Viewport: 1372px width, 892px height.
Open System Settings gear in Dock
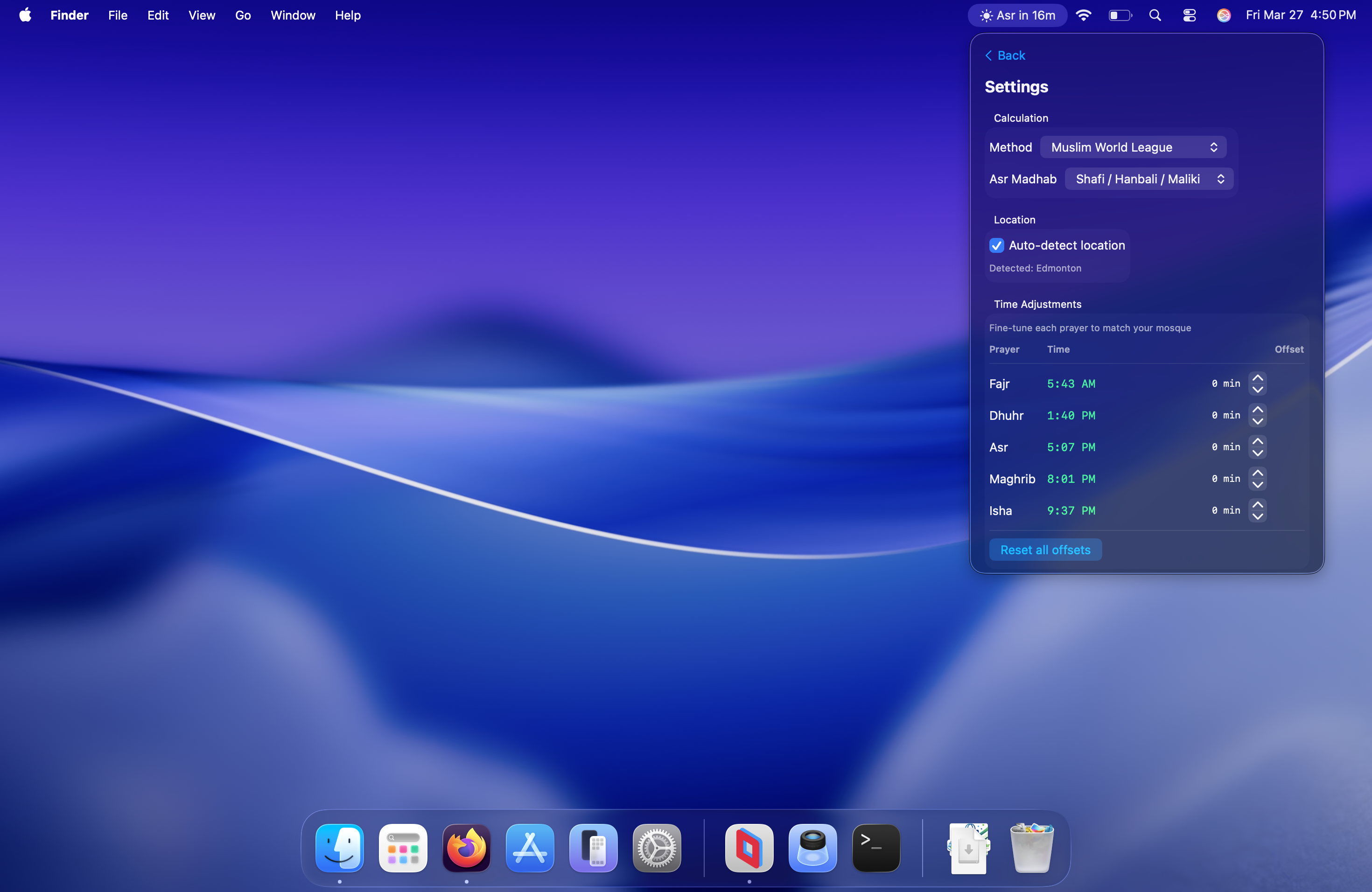coord(657,848)
